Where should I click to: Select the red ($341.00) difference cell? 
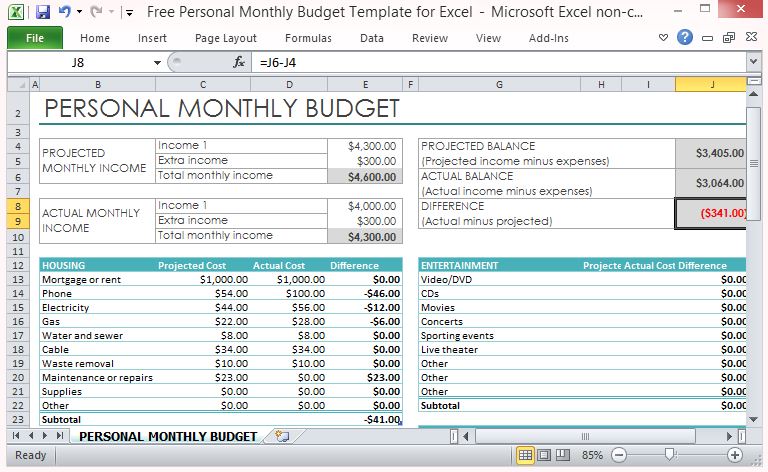711,213
